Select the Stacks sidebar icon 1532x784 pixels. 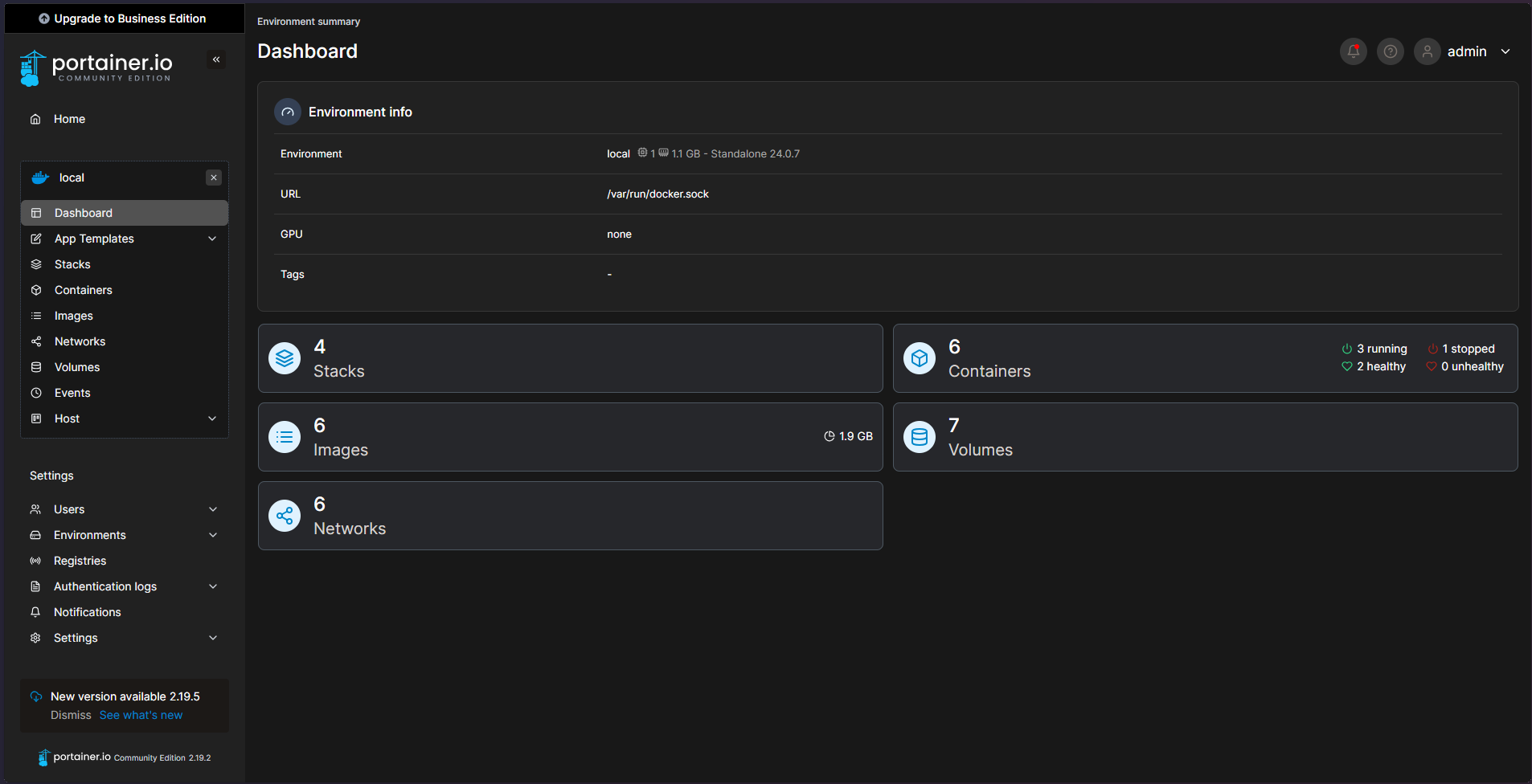36,264
